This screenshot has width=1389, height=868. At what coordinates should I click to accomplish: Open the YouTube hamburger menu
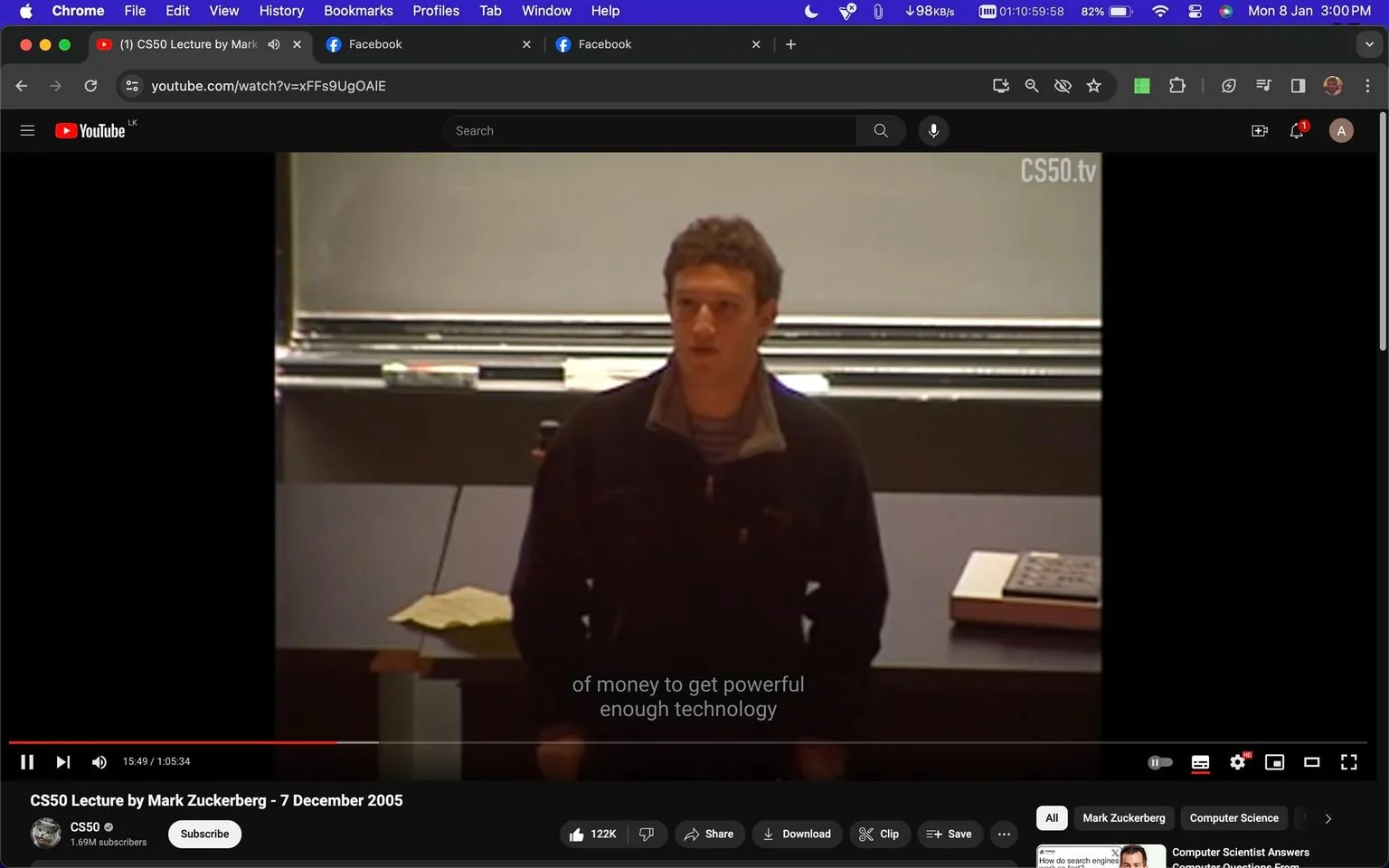click(27, 130)
